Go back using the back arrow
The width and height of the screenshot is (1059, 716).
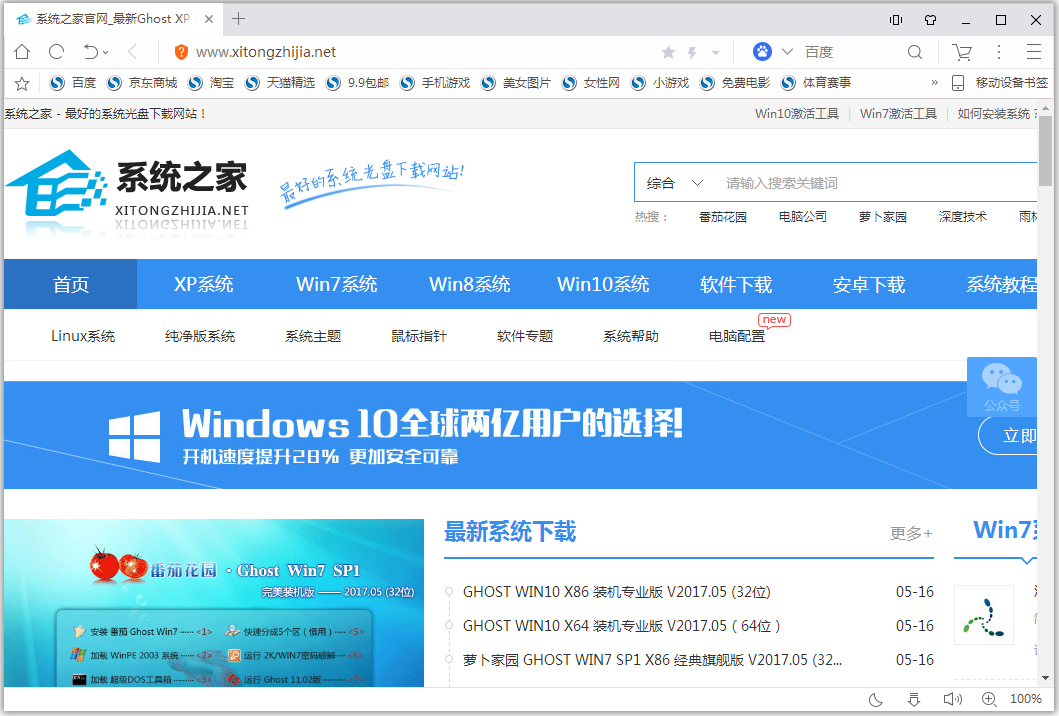click(x=132, y=52)
